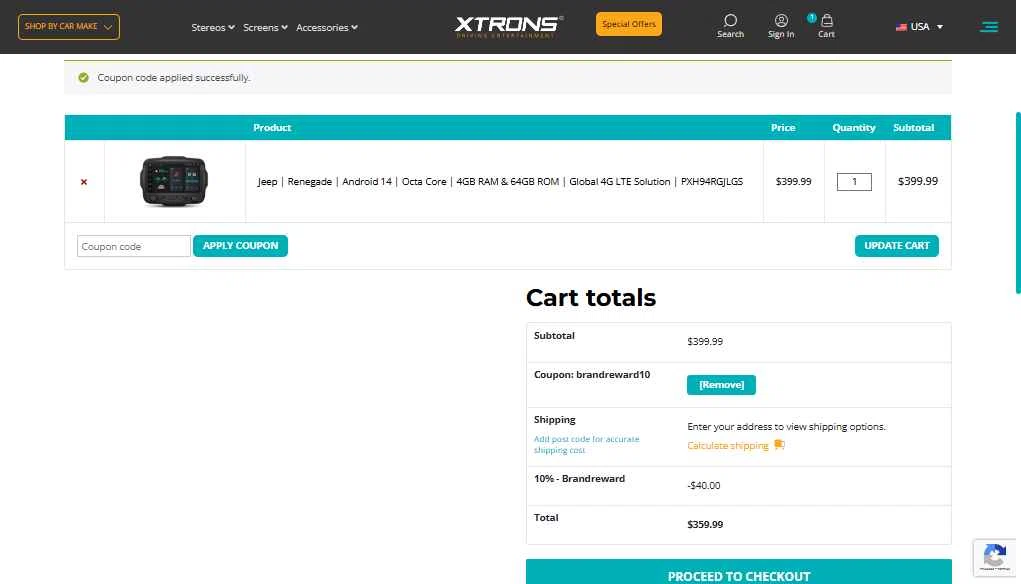Click the Quantity column header

tap(854, 128)
